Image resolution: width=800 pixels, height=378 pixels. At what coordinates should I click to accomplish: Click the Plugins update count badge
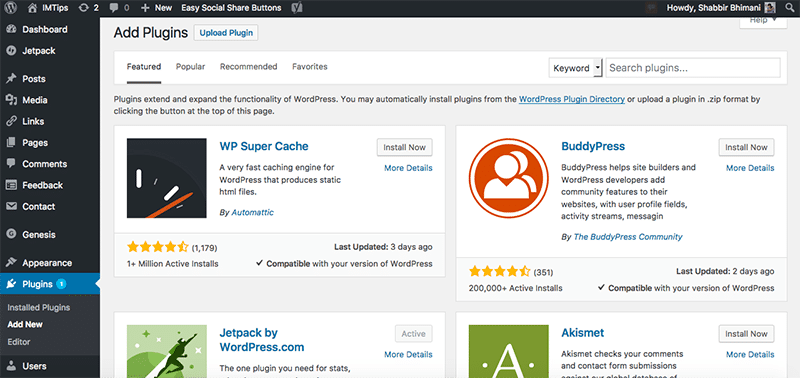[x=61, y=284]
